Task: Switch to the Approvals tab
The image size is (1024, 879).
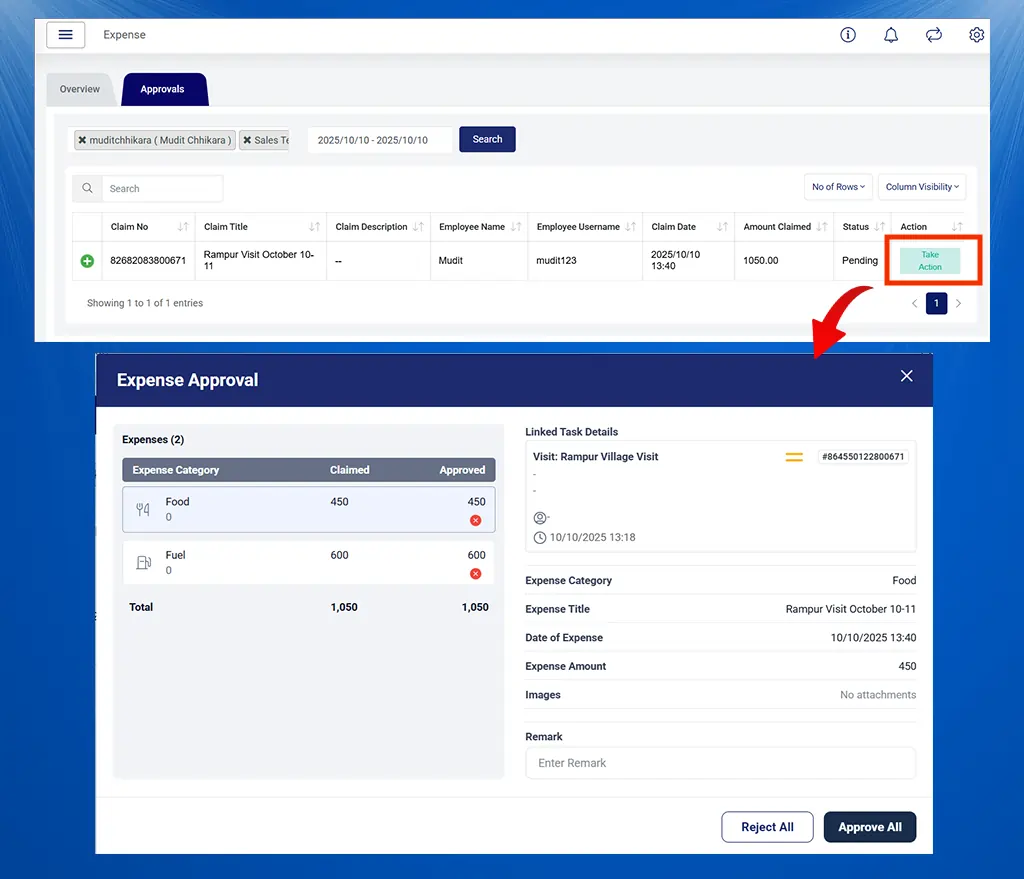Action: (x=164, y=89)
